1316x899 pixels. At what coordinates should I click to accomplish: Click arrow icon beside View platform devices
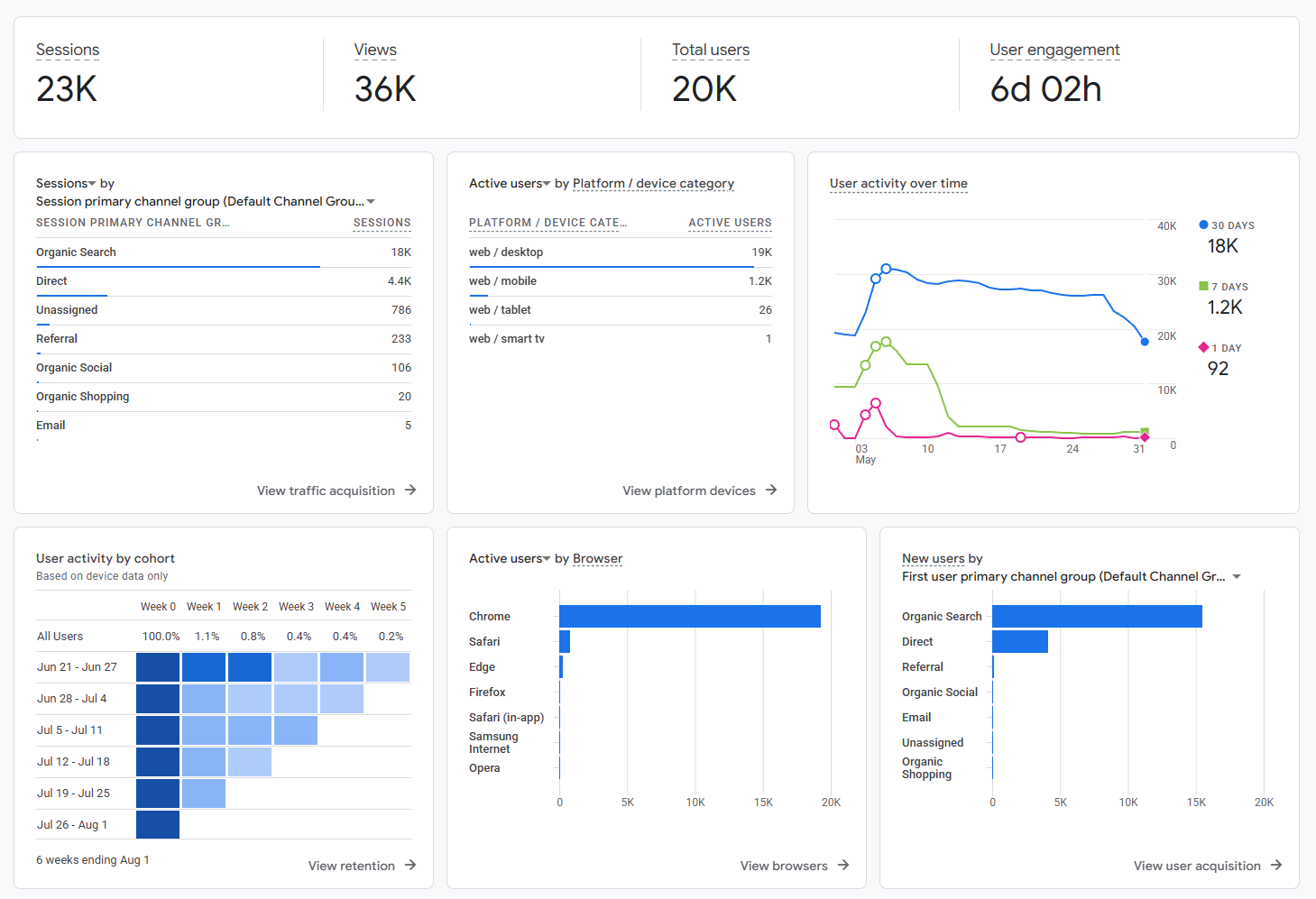coord(771,490)
